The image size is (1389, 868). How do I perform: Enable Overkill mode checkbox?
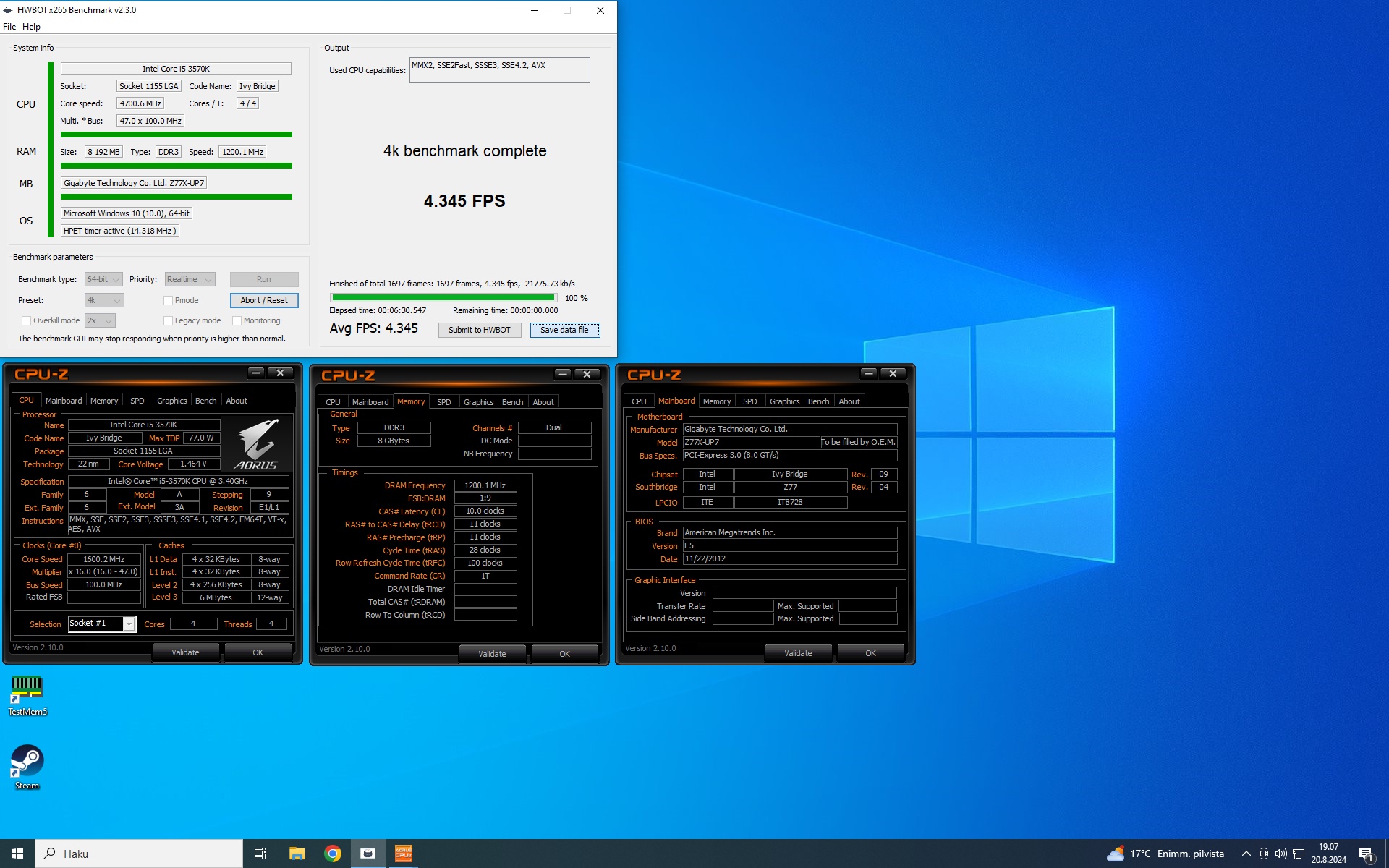26,320
